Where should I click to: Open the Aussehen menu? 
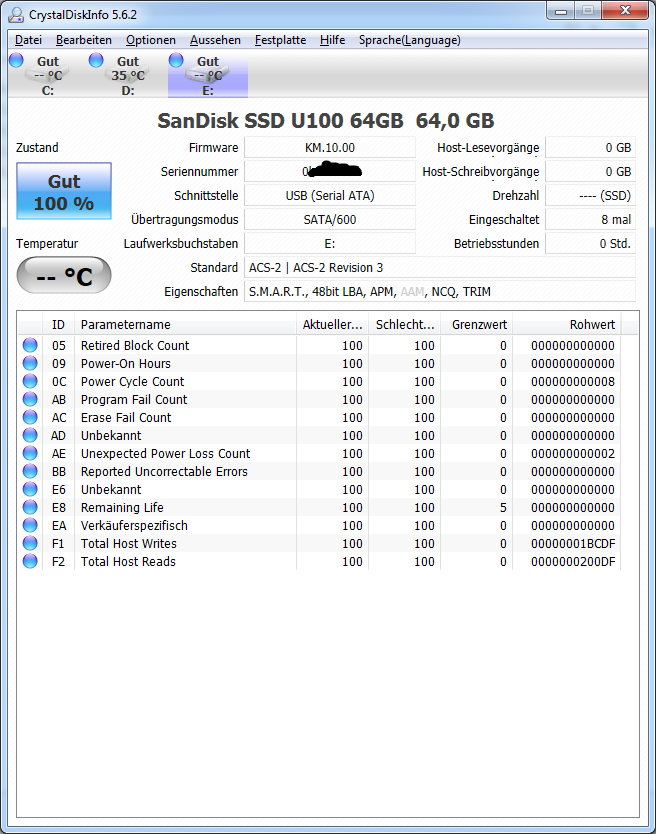215,40
